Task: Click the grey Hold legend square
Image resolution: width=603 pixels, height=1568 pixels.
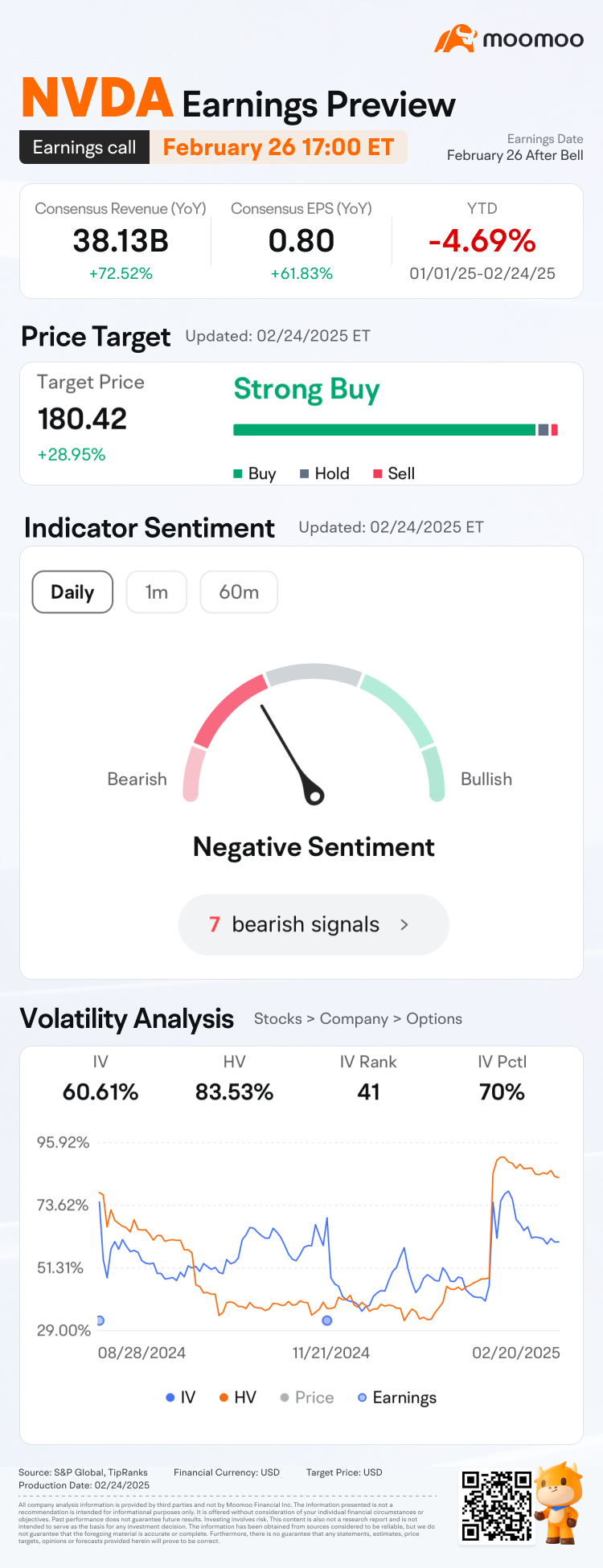Action: pyautogui.click(x=305, y=474)
